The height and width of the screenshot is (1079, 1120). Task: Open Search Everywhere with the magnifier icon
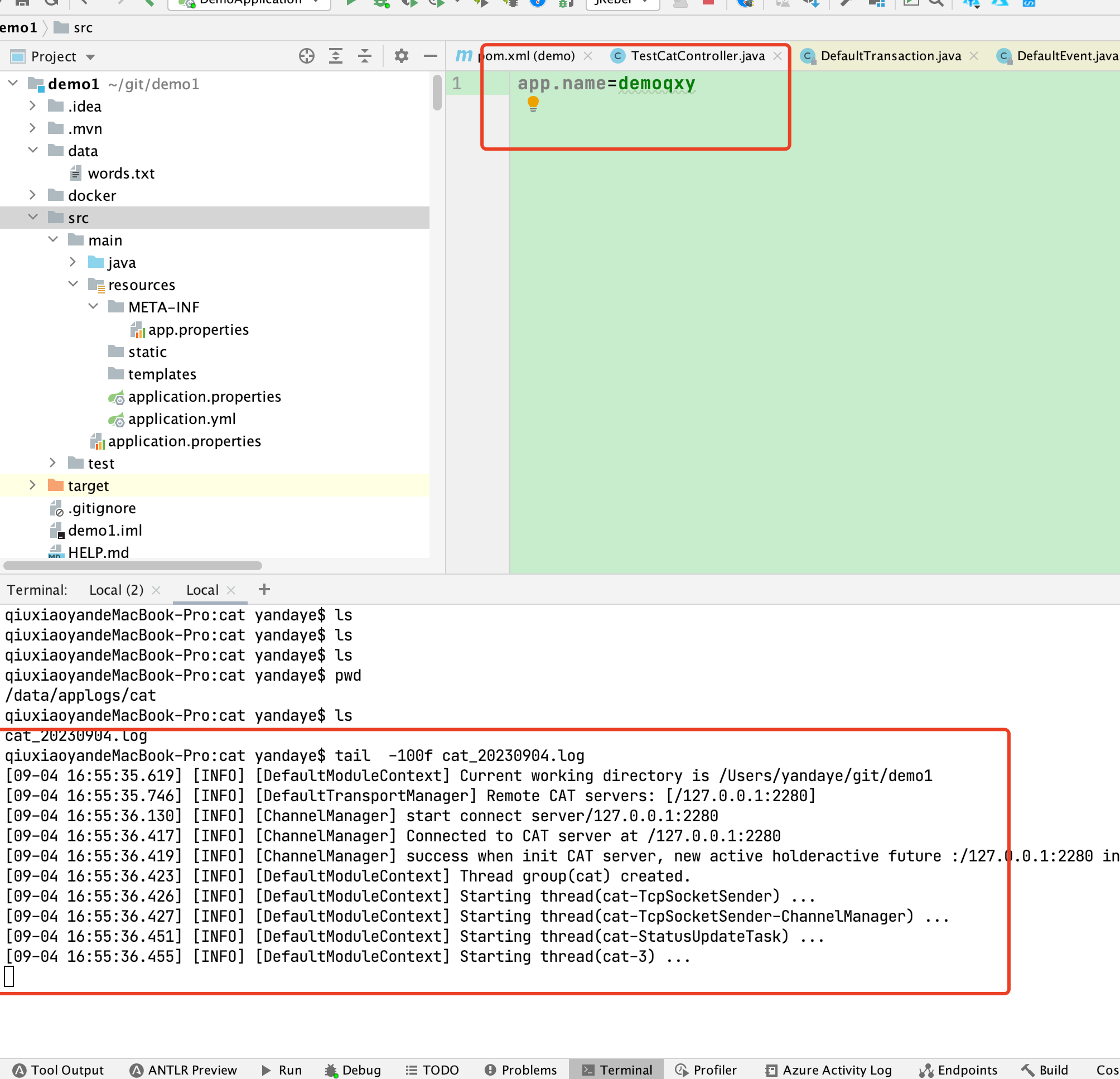pyautogui.click(x=935, y=3)
